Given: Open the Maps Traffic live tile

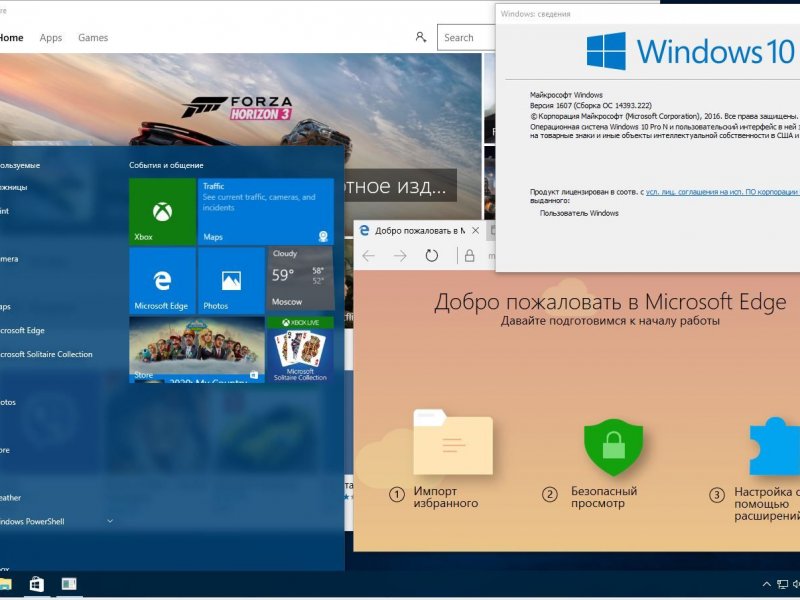Looking at the screenshot, I should [x=266, y=211].
